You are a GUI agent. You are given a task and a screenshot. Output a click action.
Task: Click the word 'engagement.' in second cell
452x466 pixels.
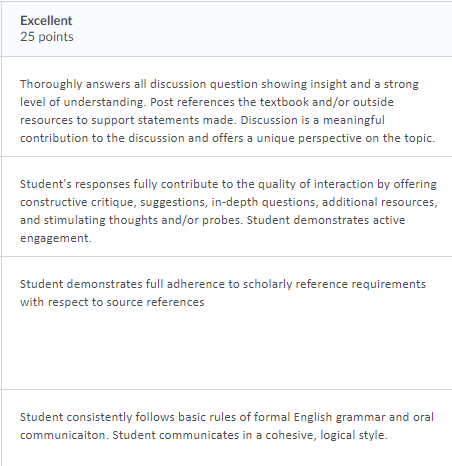(56, 238)
